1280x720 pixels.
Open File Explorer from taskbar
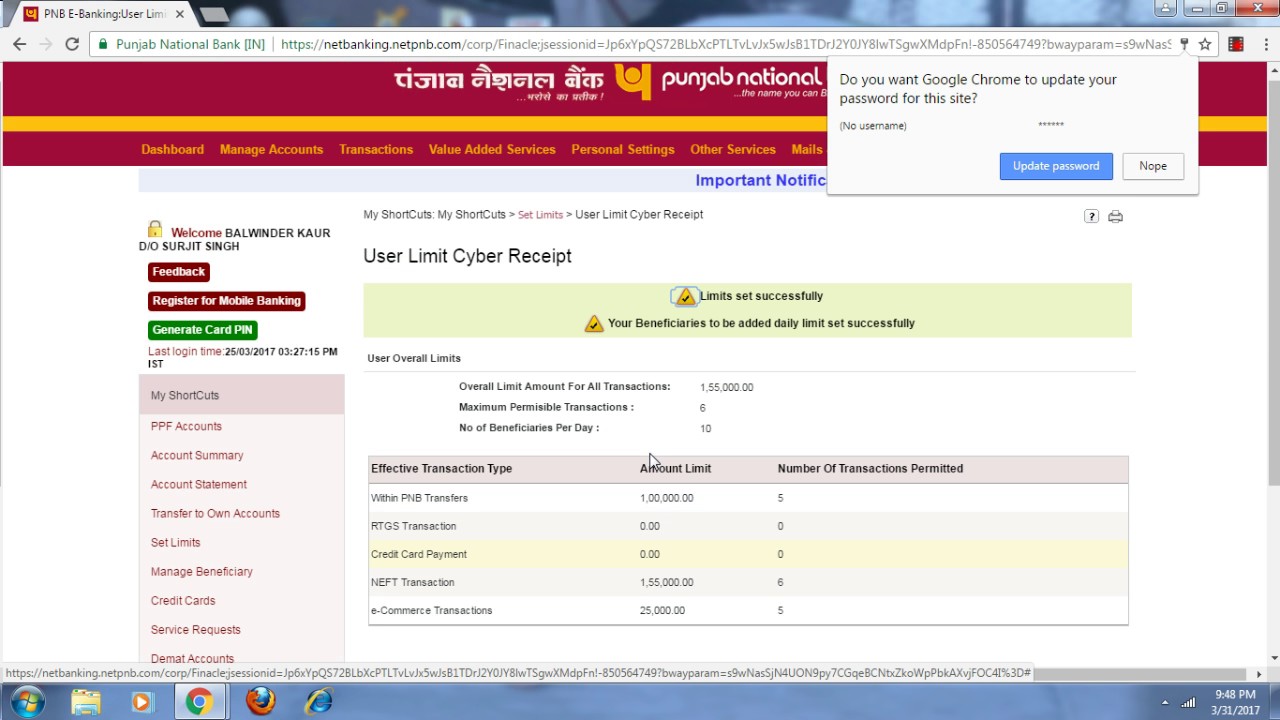tap(86, 702)
